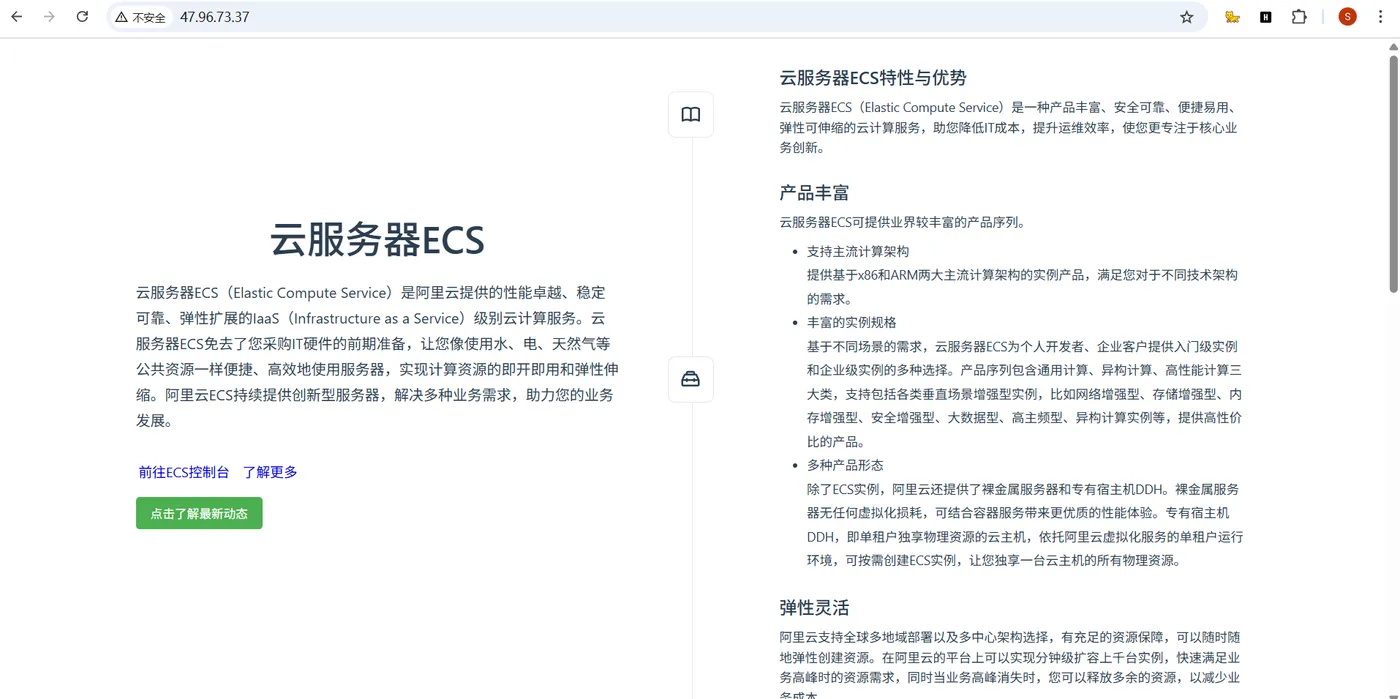This screenshot has width=1400, height=699.
Task: Open the 了解更多 link
Action: (270, 472)
